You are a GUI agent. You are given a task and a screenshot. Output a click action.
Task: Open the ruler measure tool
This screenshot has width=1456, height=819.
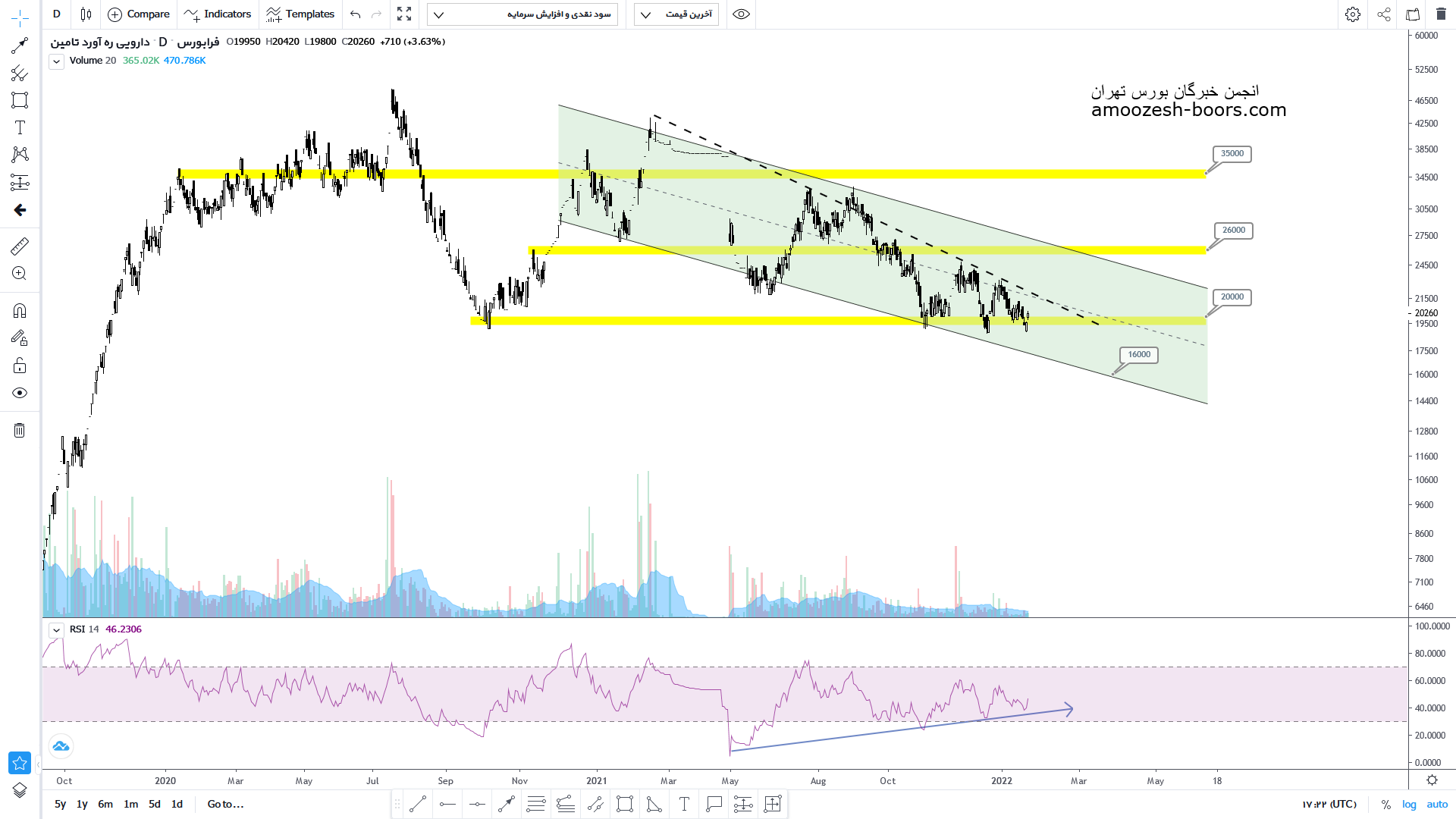(x=20, y=246)
